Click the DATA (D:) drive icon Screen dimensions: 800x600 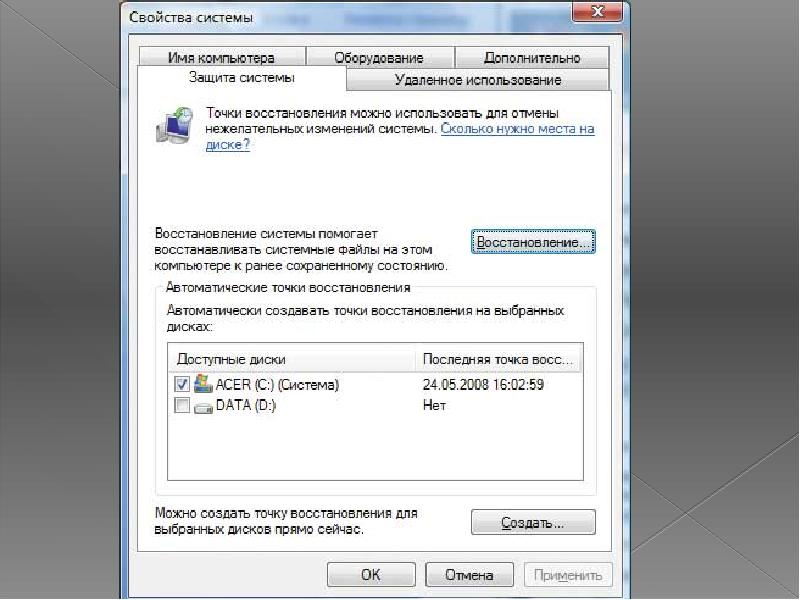pyautogui.click(x=203, y=407)
